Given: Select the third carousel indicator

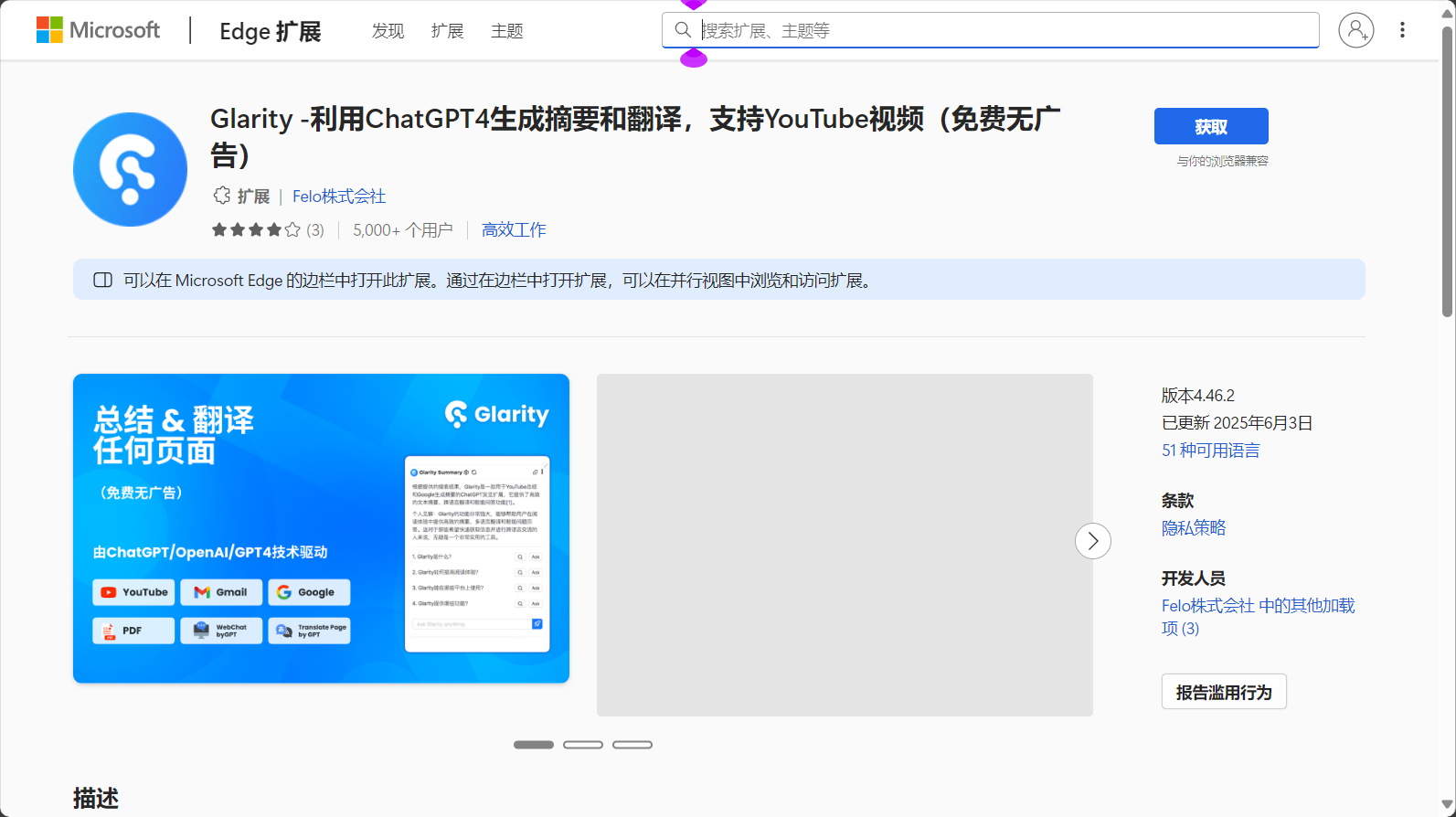Looking at the screenshot, I should point(632,745).
